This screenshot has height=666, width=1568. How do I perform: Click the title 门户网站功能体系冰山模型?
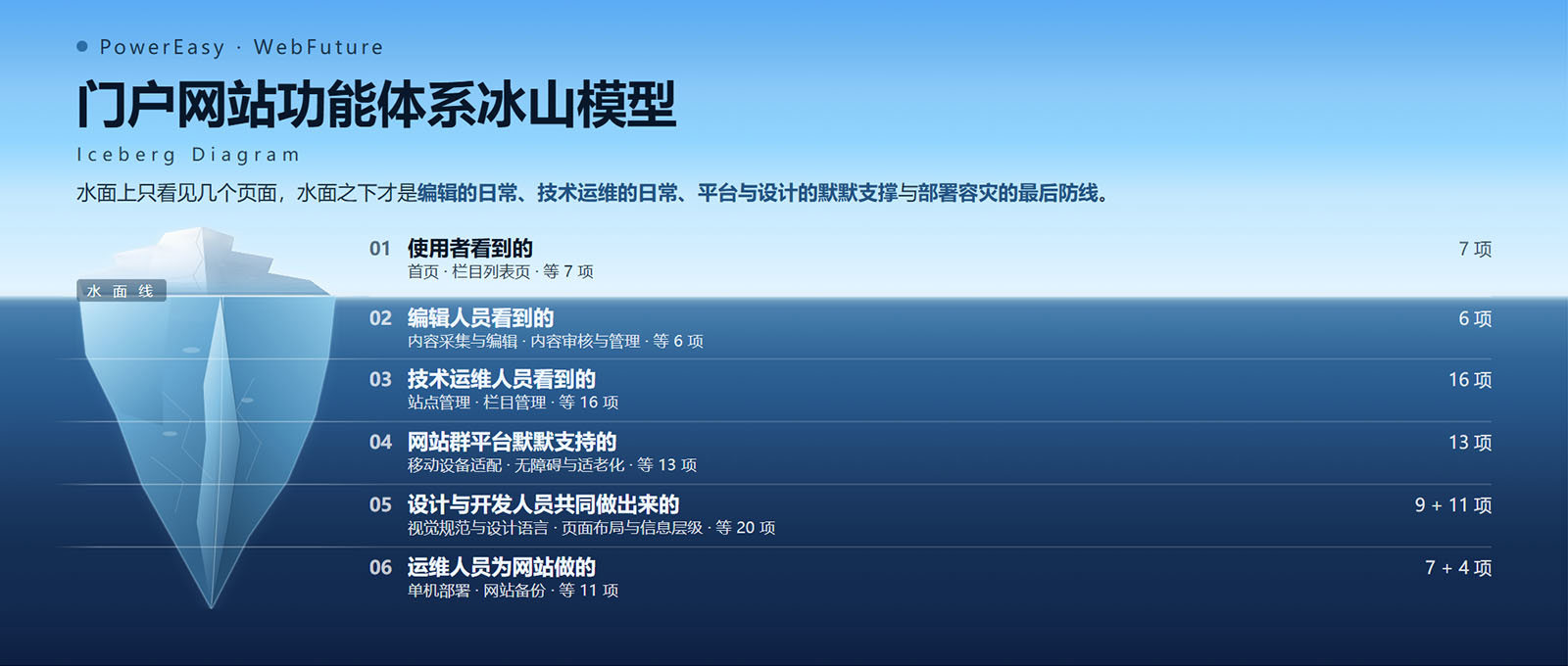tap(376, 105)
